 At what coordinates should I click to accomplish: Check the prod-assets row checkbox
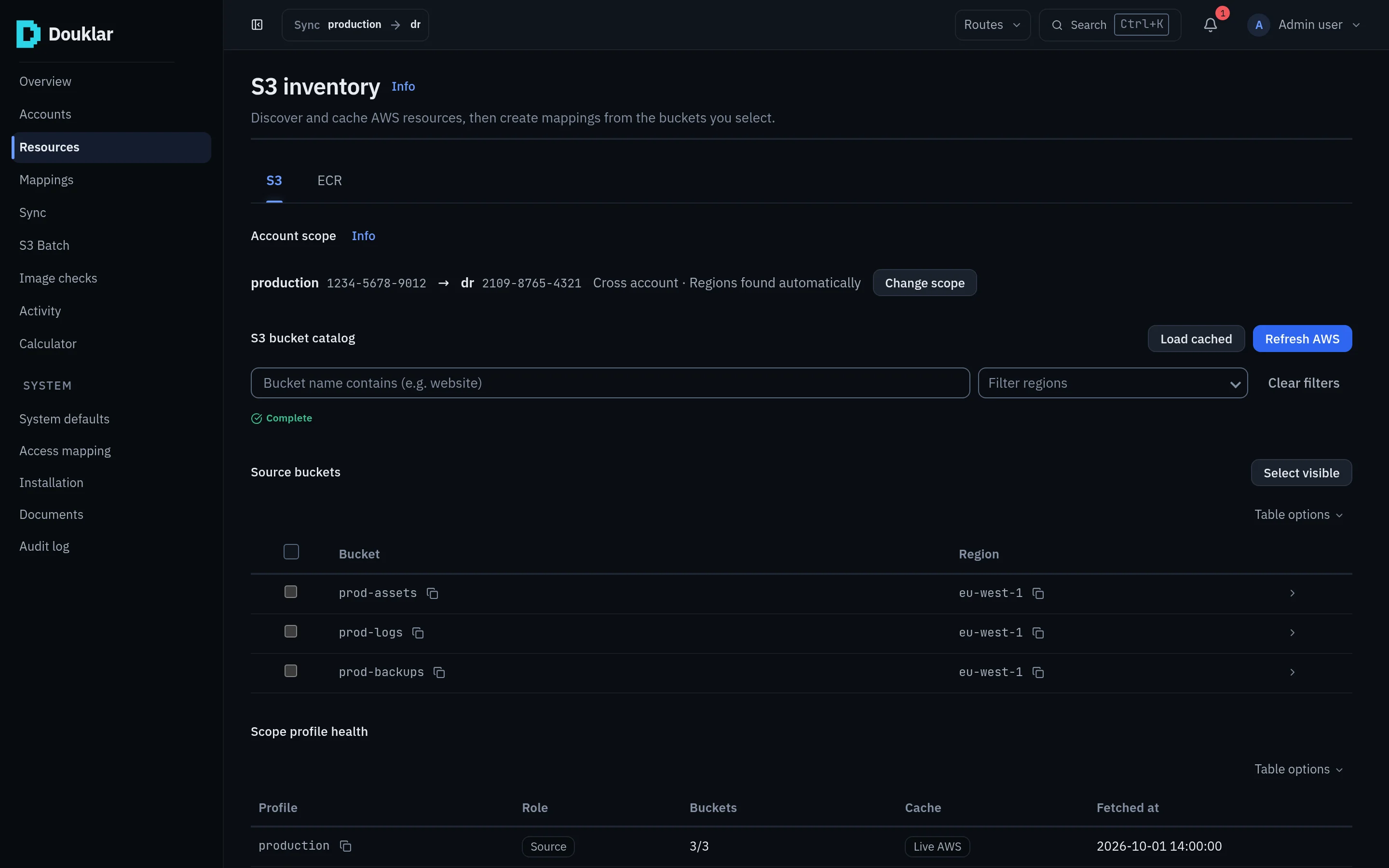click(291, 592)
